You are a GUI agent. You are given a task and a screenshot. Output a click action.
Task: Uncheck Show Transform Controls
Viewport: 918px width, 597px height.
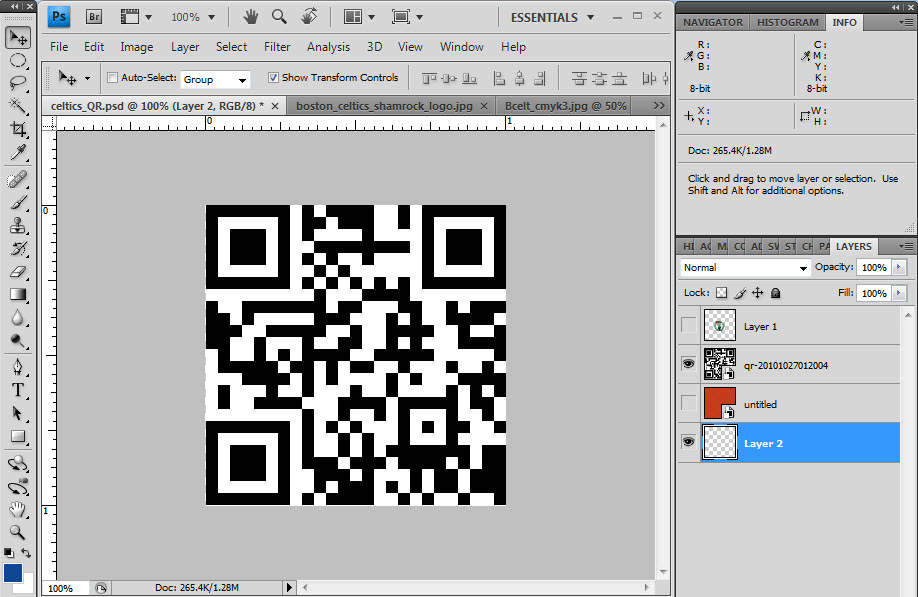click(x=273, y=77)
